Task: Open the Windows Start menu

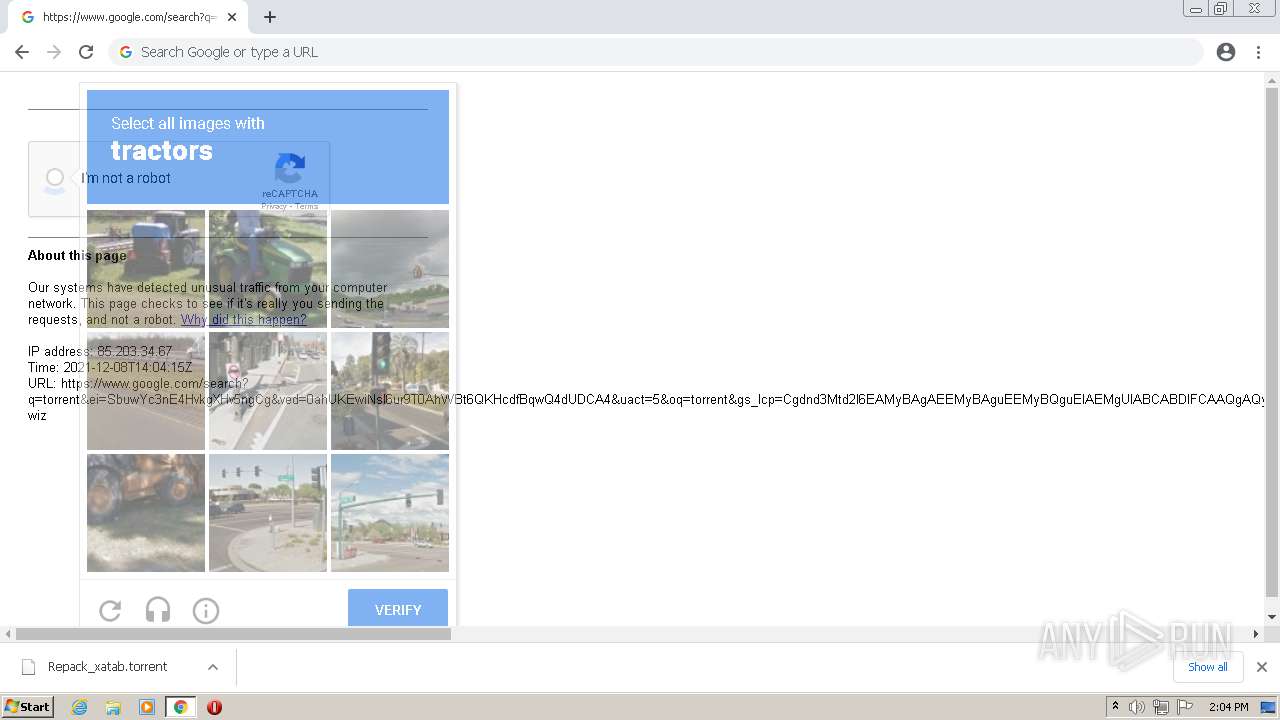Action: 27,707
